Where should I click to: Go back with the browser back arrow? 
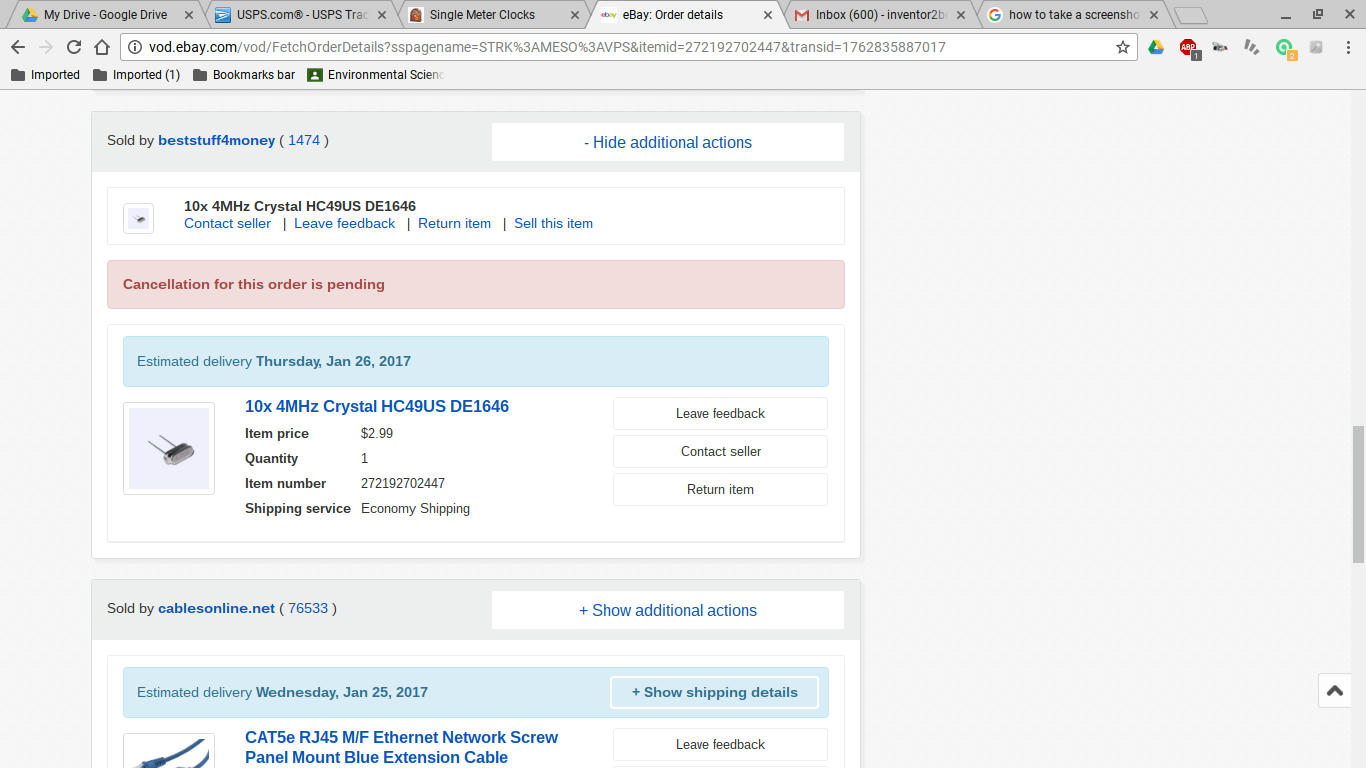pos(18,47)
